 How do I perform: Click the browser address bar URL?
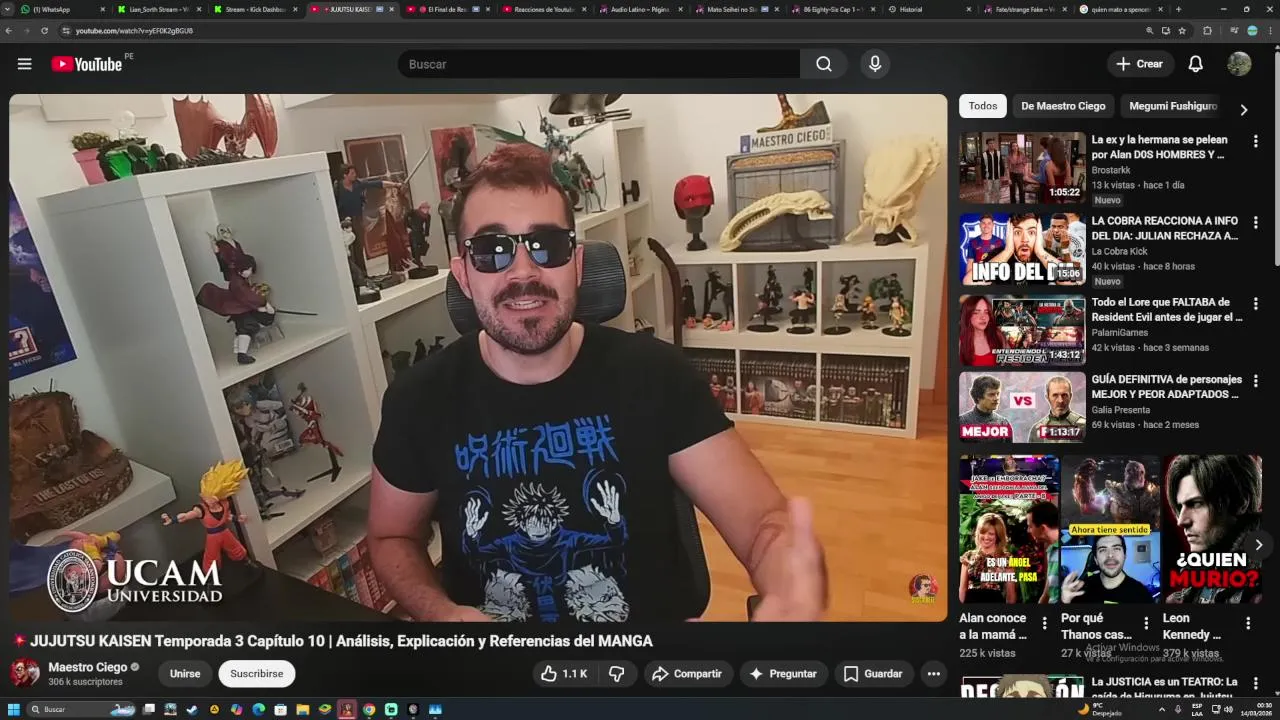(x=134, y=31)
